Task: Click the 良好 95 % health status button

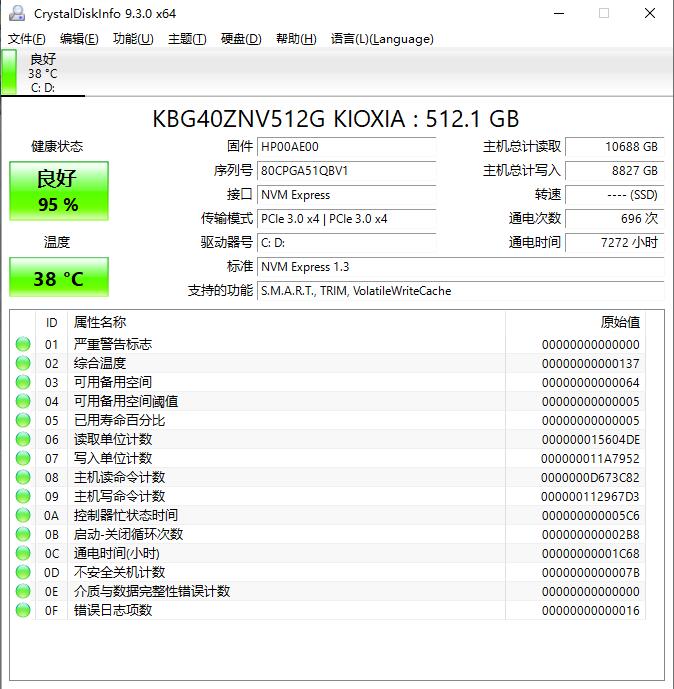Action: (x=59, y=191)
